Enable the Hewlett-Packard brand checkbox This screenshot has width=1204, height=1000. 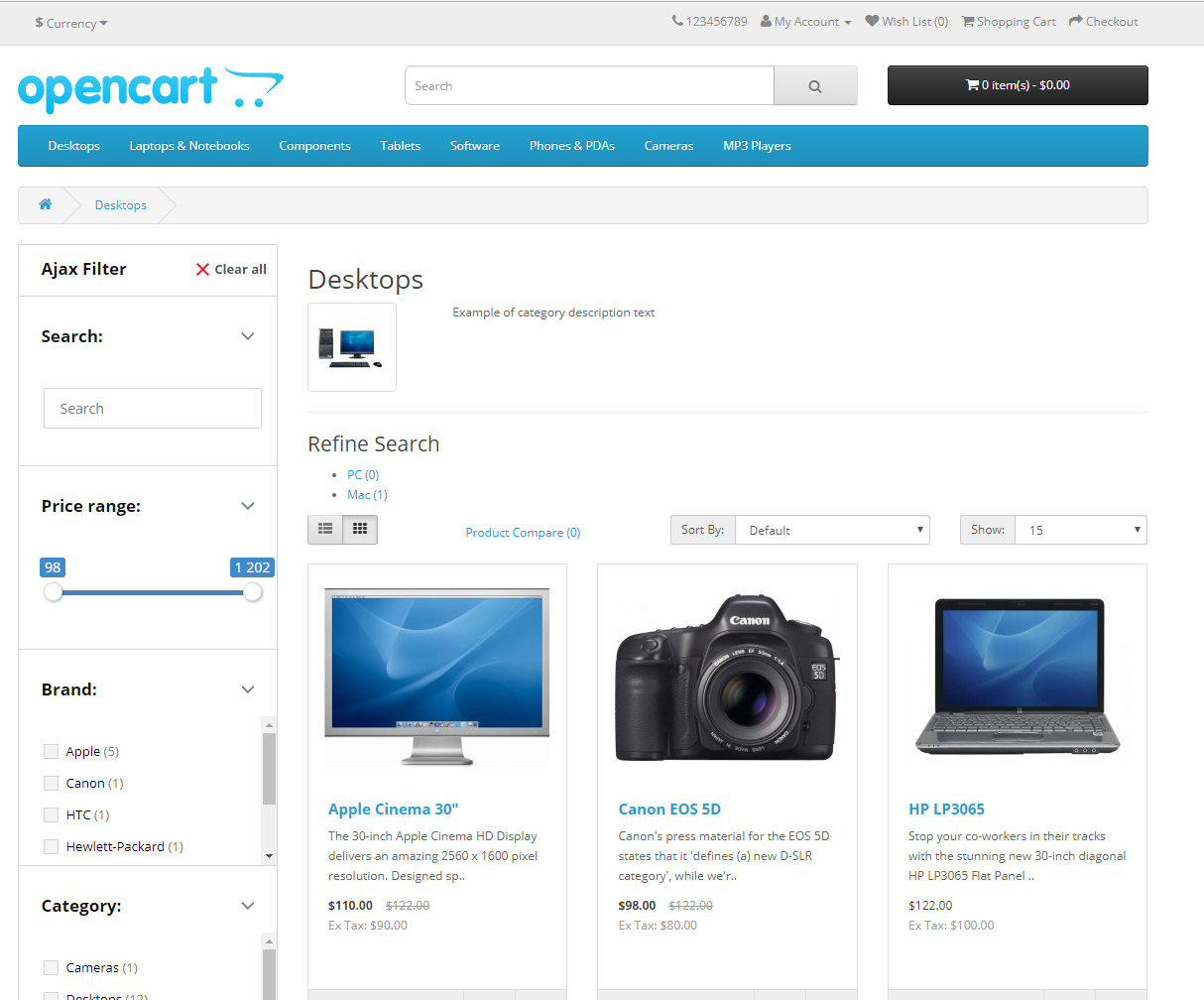pos(52,847)
